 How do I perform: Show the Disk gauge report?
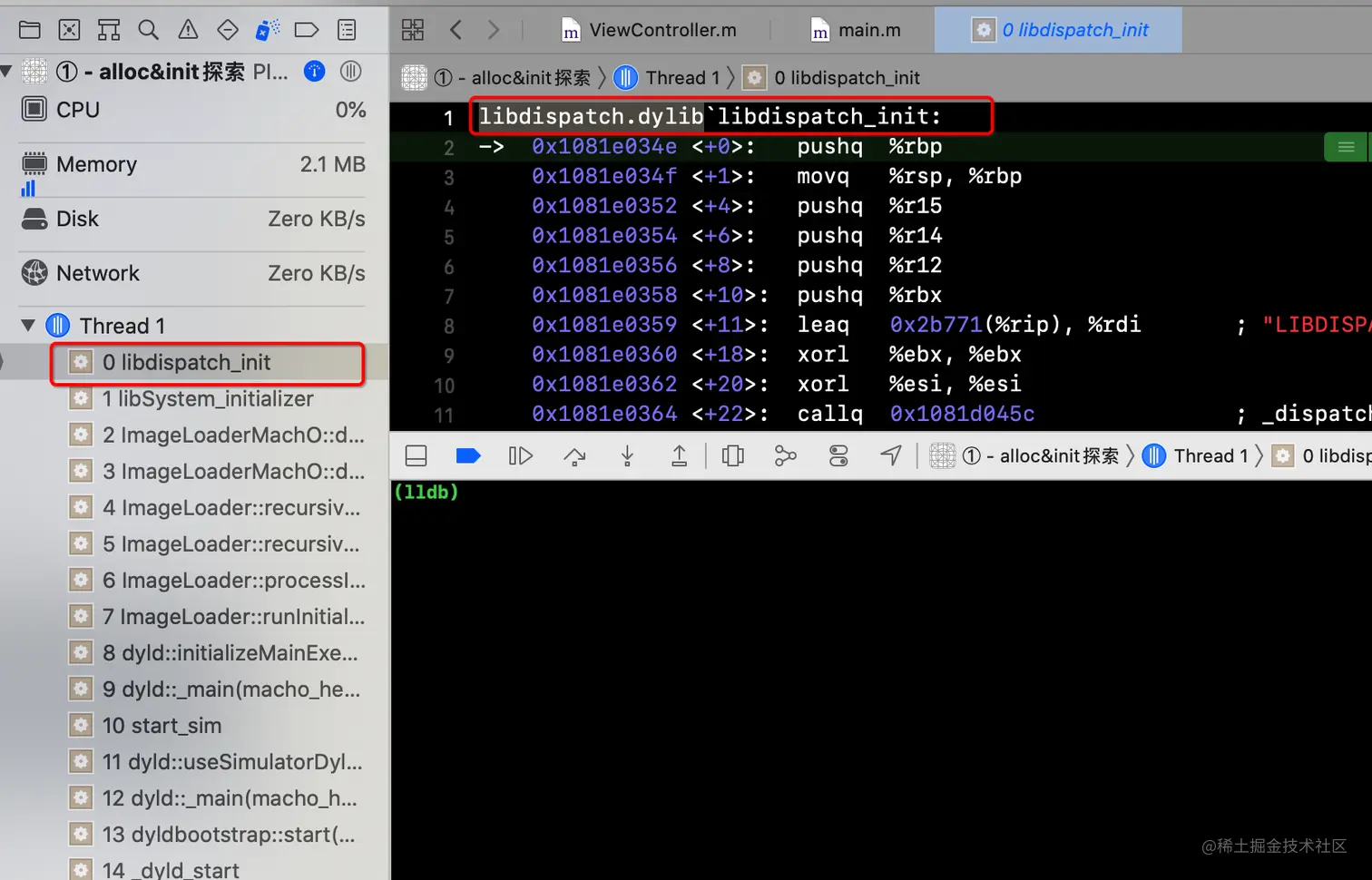click(x=193, y=220)
